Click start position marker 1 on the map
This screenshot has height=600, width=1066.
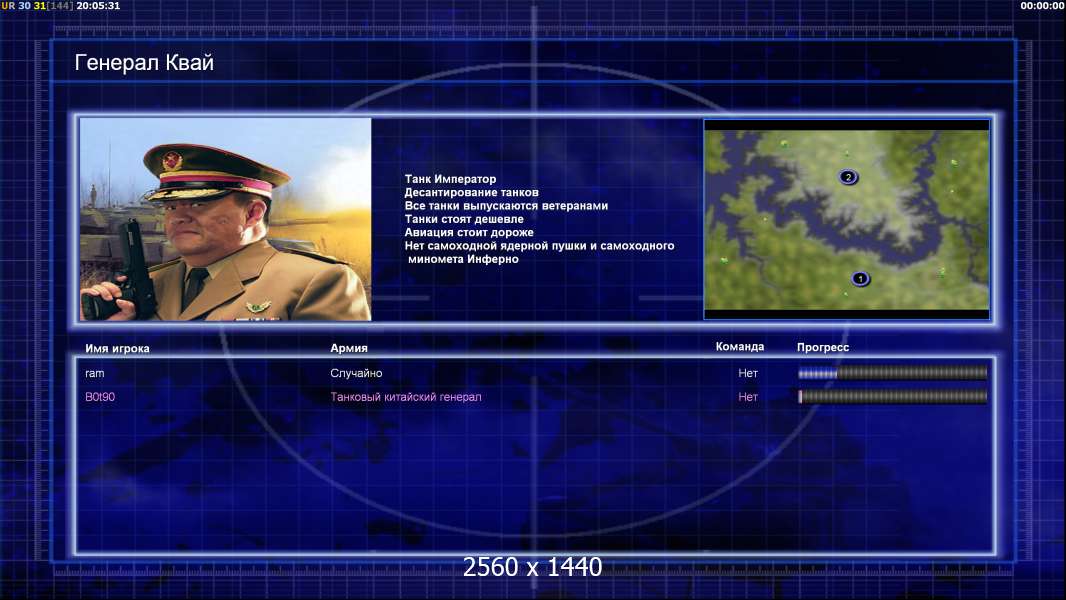(x=860, y=279)
